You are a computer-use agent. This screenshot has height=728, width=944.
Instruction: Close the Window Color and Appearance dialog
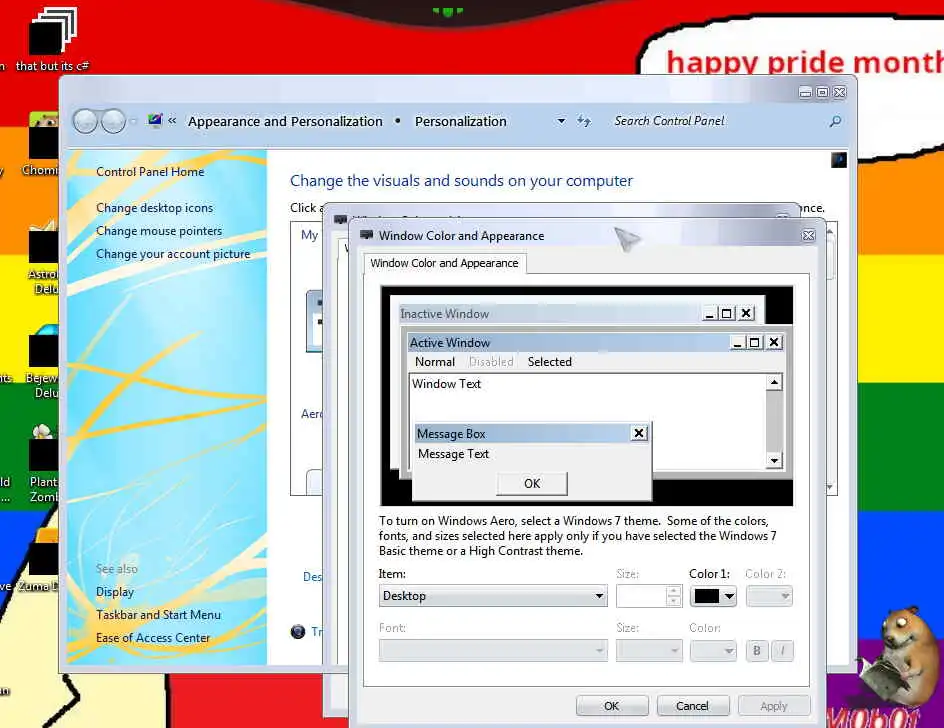[x=809, y=235]
